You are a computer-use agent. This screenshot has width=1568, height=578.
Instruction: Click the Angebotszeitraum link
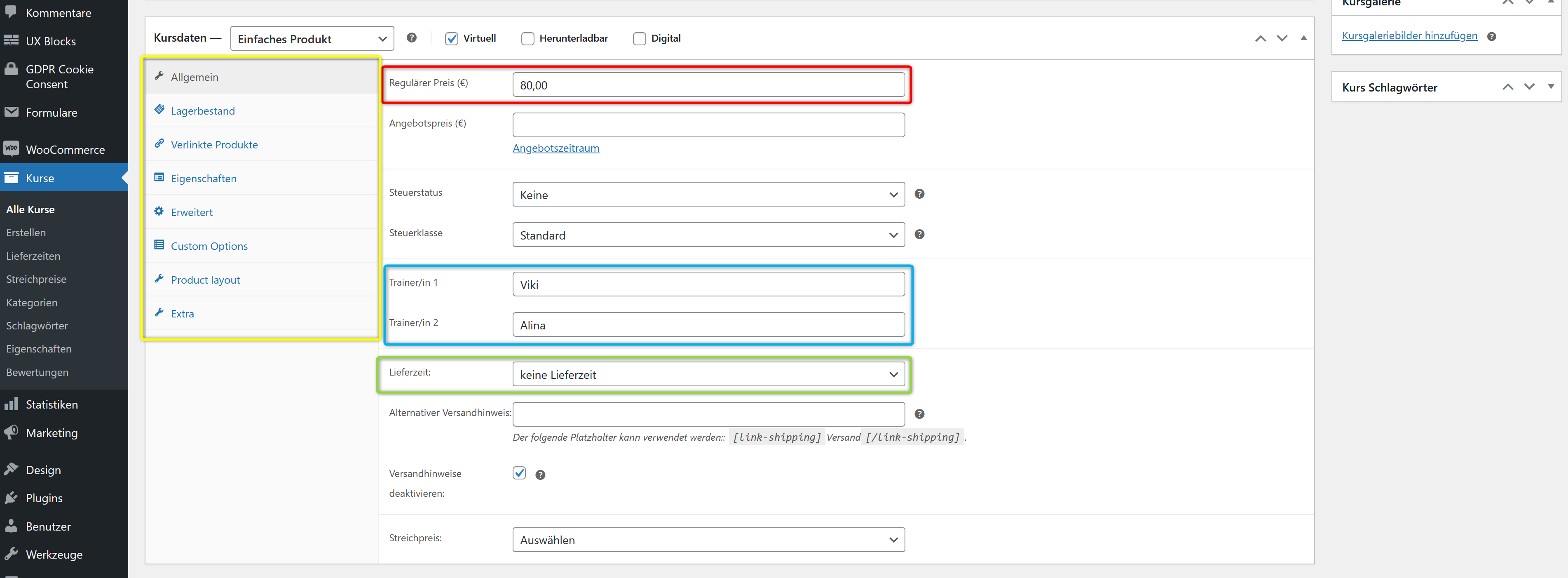(x=556, y=148)
